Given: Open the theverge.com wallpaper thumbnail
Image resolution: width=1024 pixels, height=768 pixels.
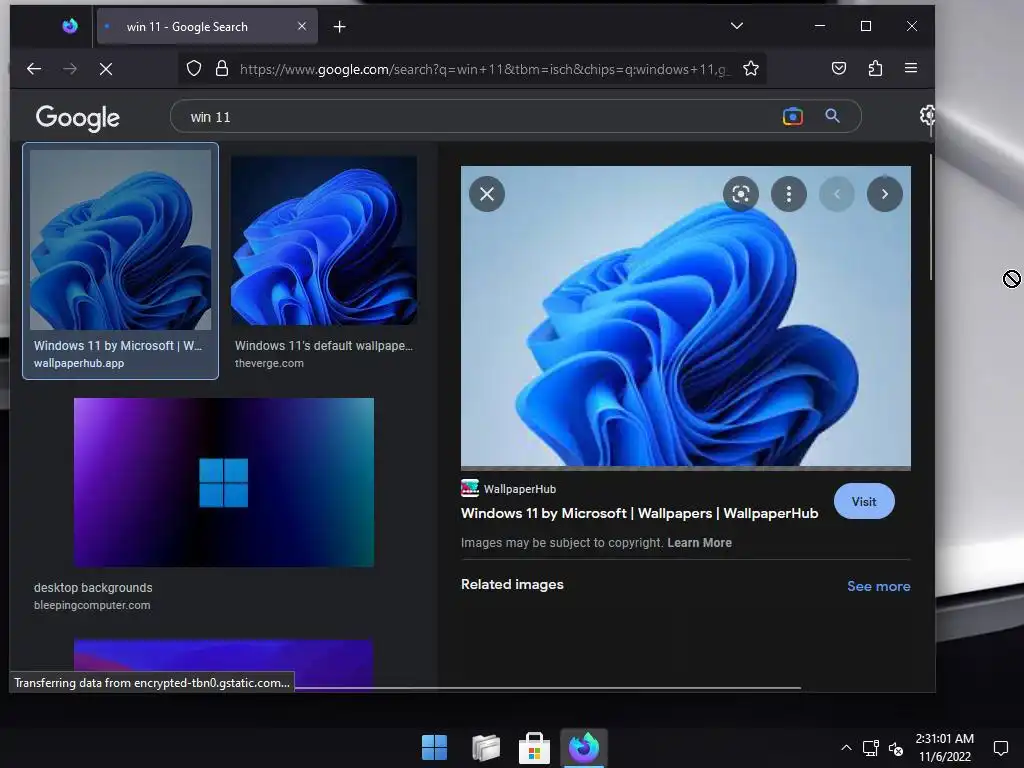Looking at the screenshot, I should (x=324, y=240).
